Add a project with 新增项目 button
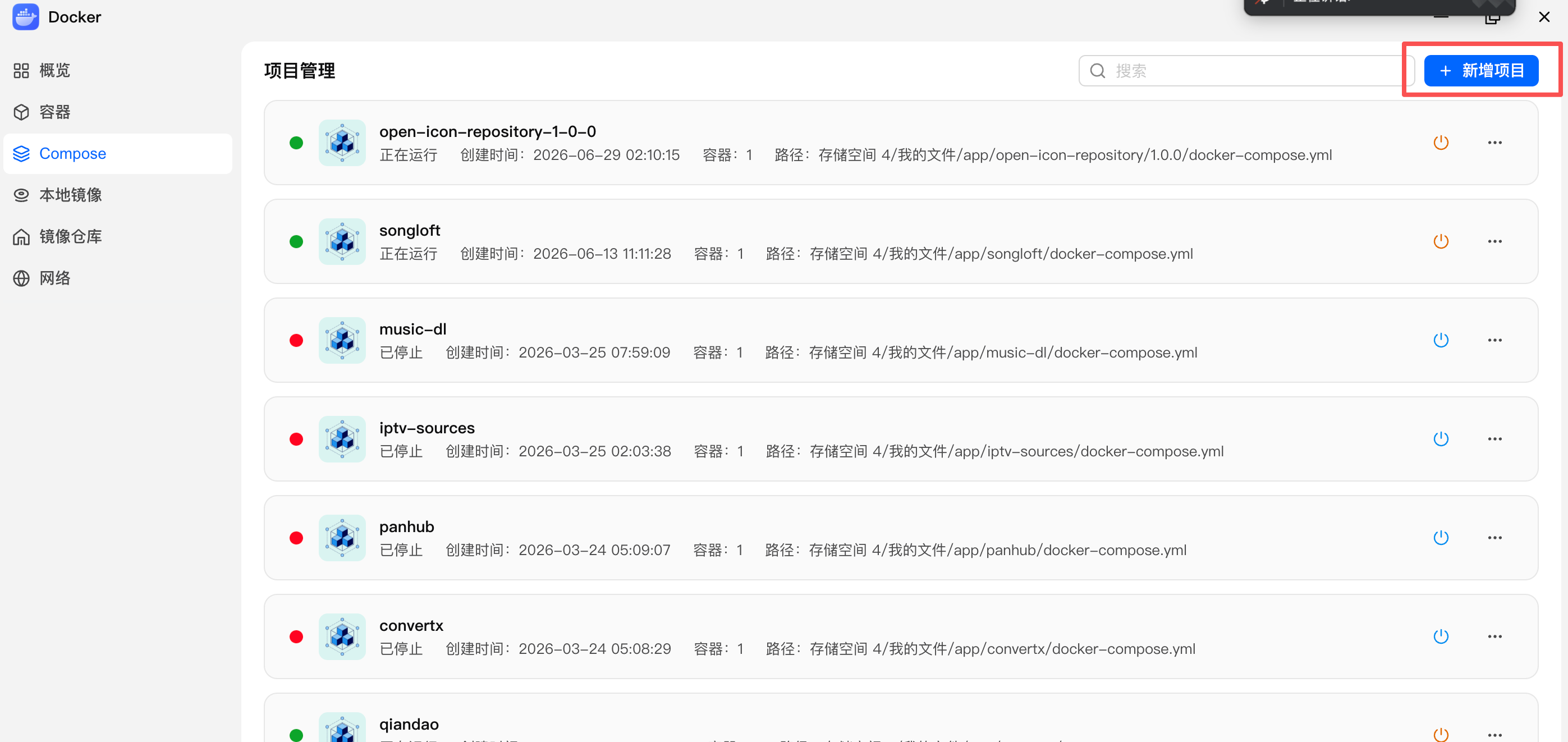Image resolution: width=1568 pixels, height=742 pixels. [1481, 71]
